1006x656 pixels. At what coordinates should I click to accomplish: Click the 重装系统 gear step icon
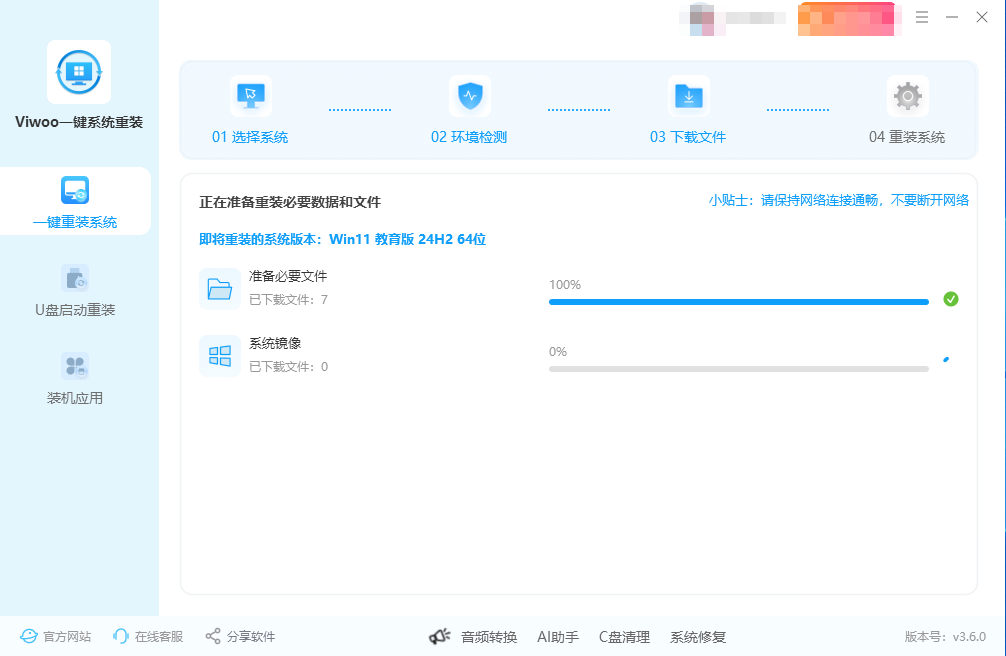(x=908, y=96)
